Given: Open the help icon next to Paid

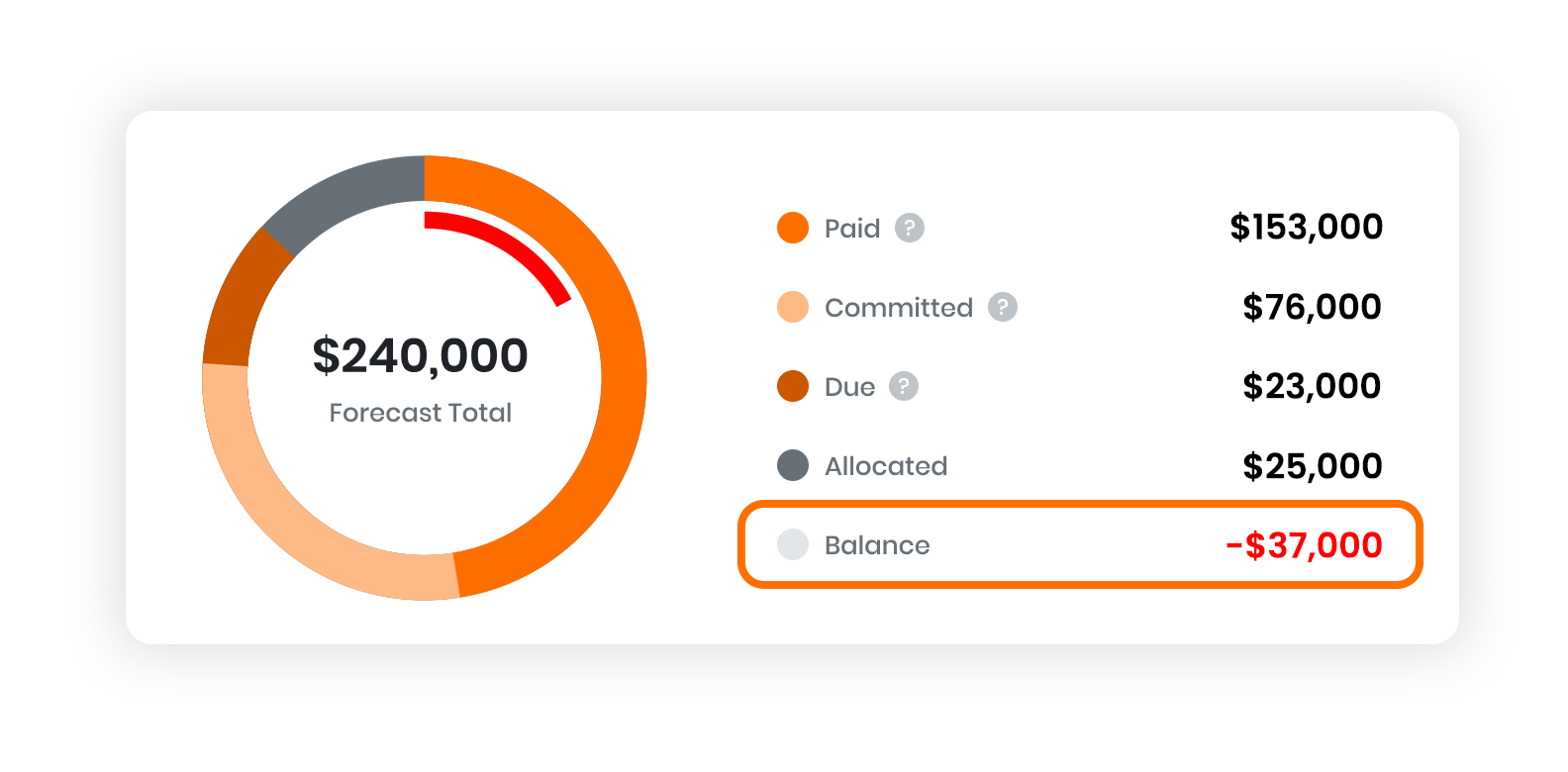Looking at the screenshot, I should coord(909,228).
